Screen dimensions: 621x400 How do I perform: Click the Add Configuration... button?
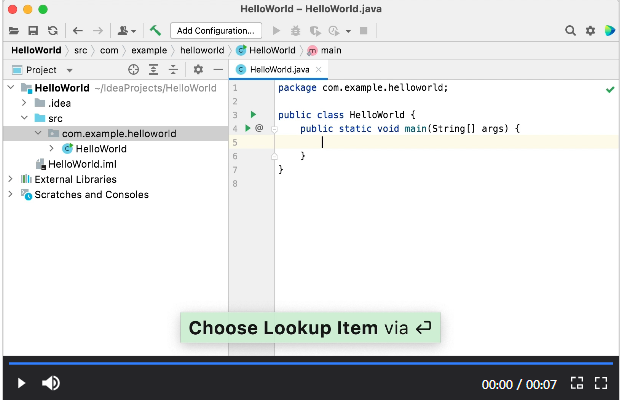point(216,30)
